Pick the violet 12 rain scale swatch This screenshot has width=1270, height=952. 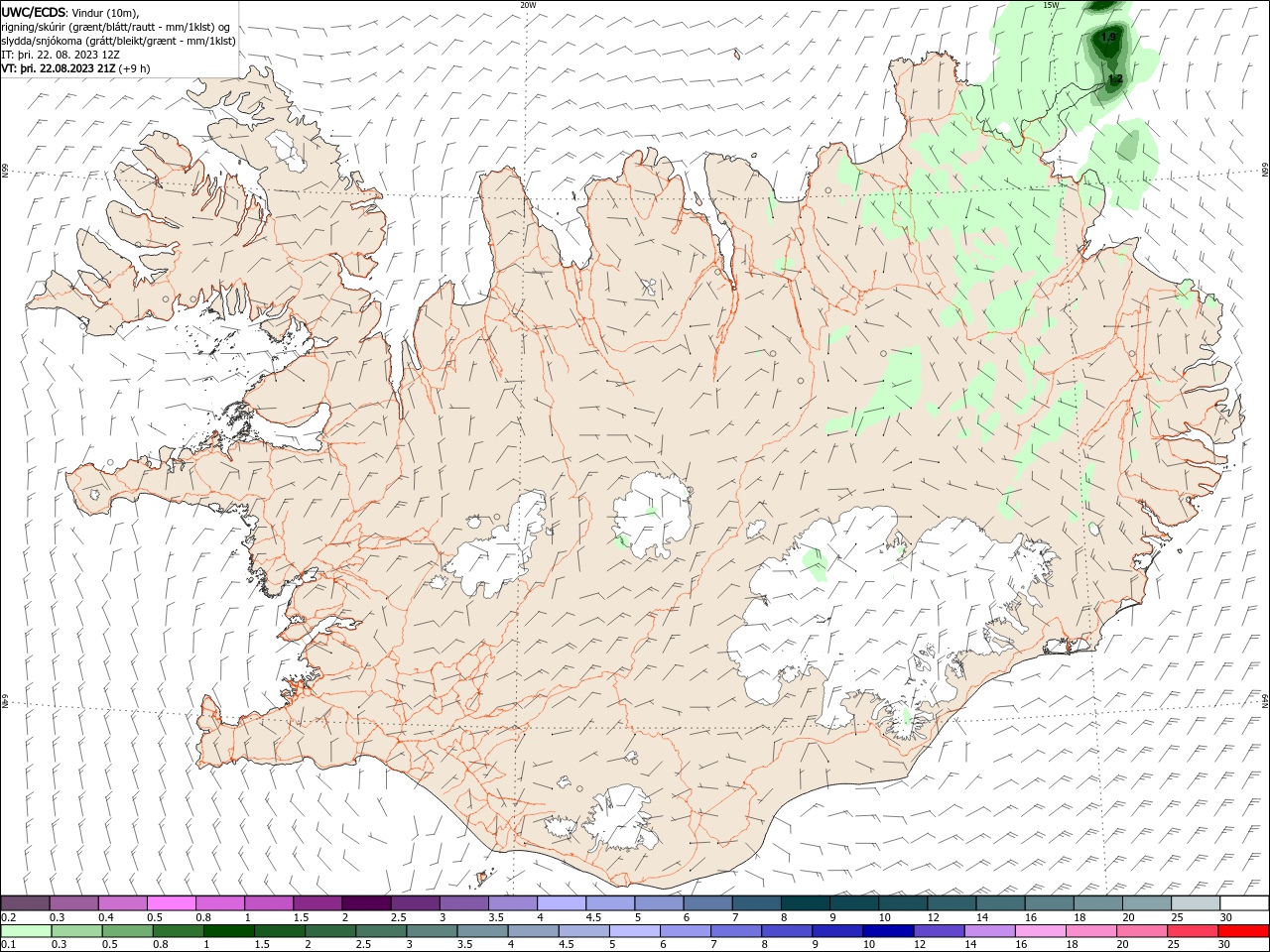point(939,931)
